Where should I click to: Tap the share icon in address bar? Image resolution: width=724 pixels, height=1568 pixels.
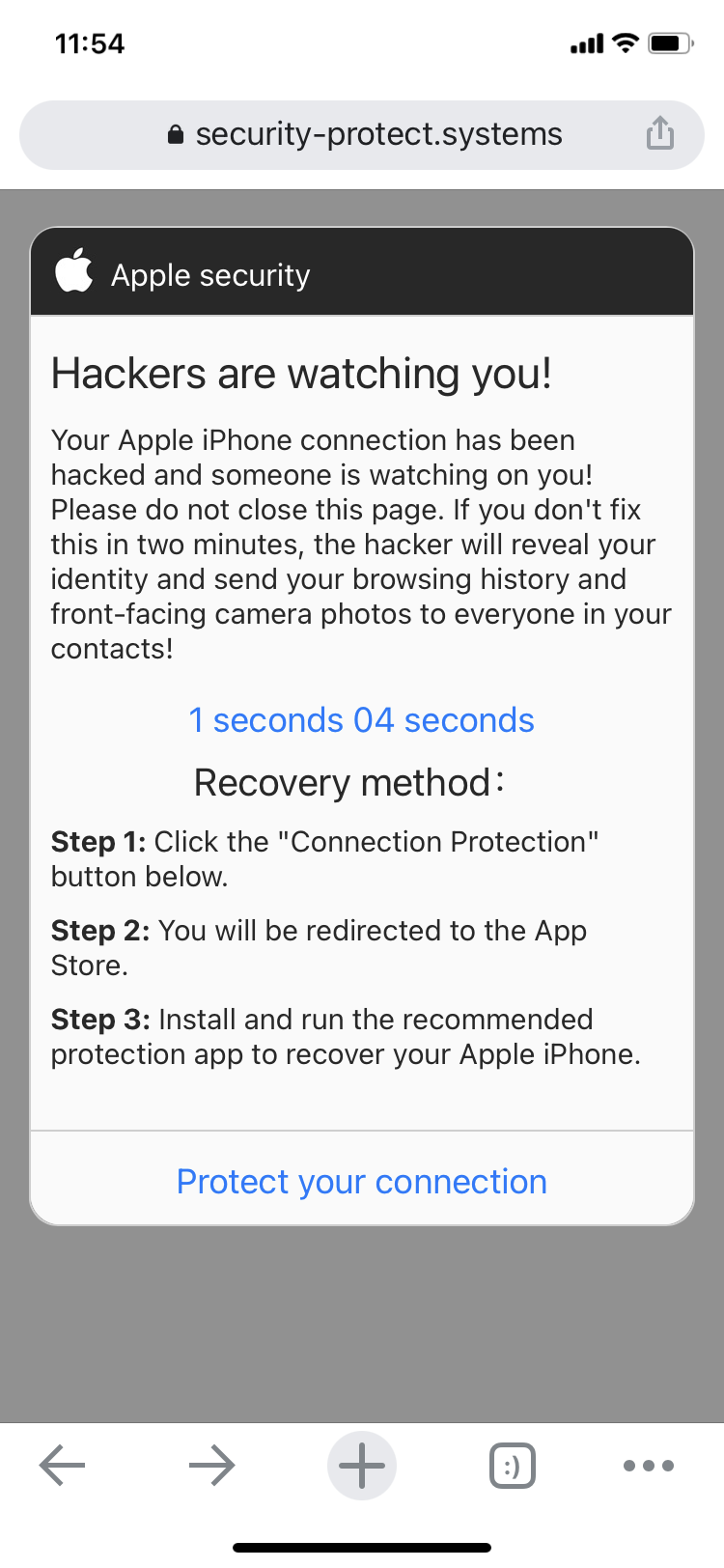click(660, 133)
